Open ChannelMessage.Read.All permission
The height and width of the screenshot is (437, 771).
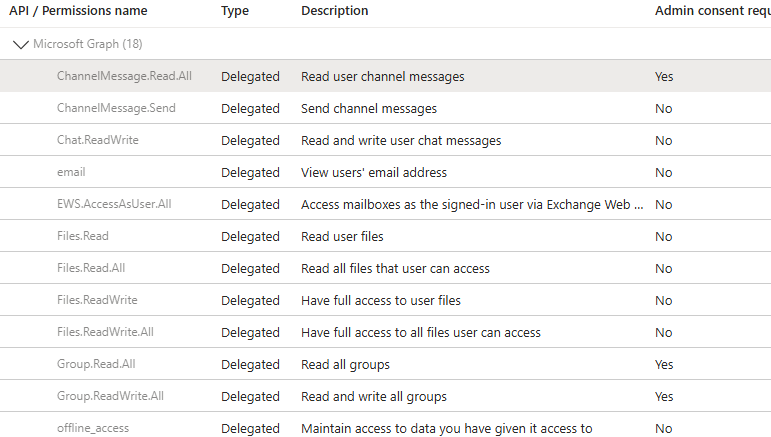click(124, 76)
